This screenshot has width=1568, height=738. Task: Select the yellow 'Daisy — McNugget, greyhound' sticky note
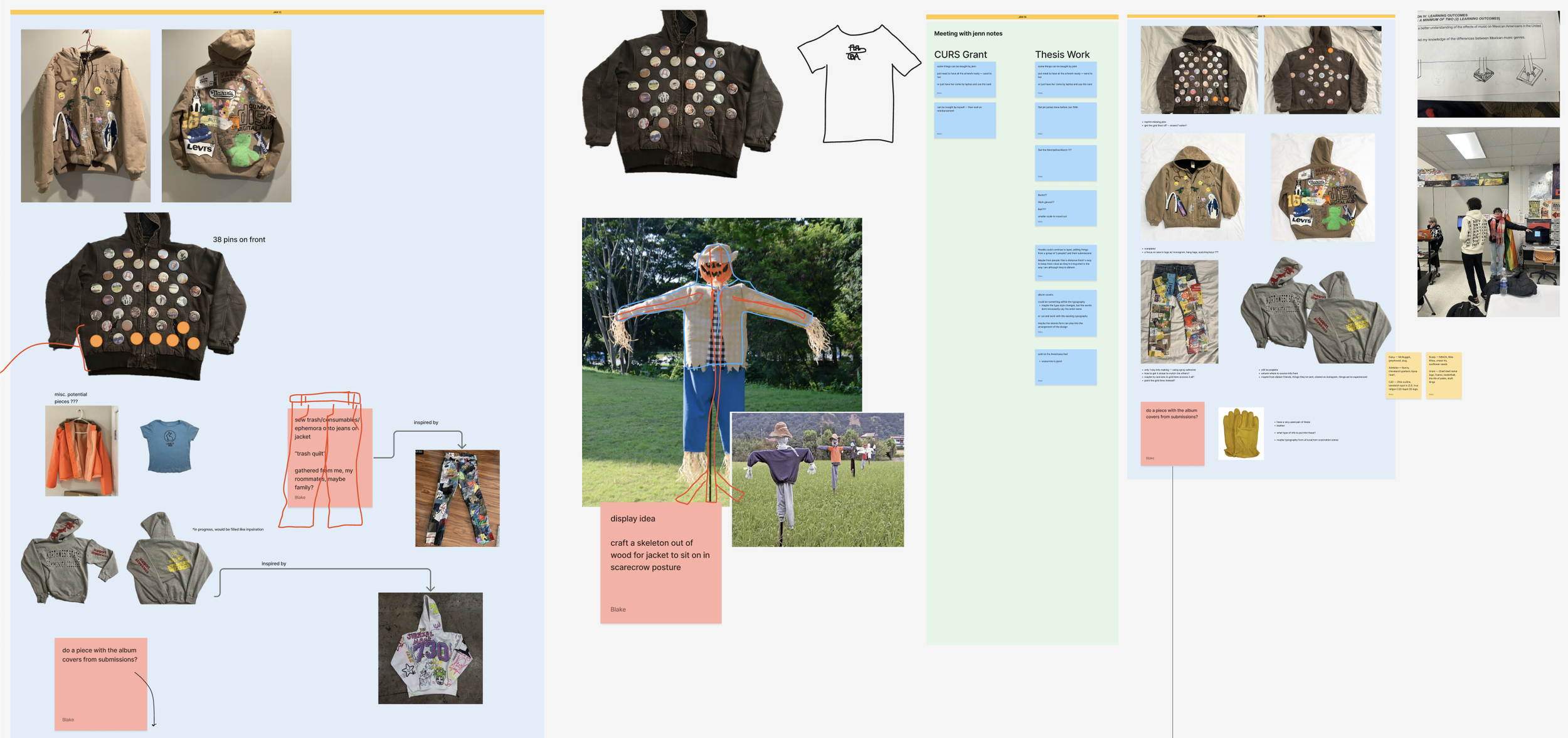[1405, 373]
